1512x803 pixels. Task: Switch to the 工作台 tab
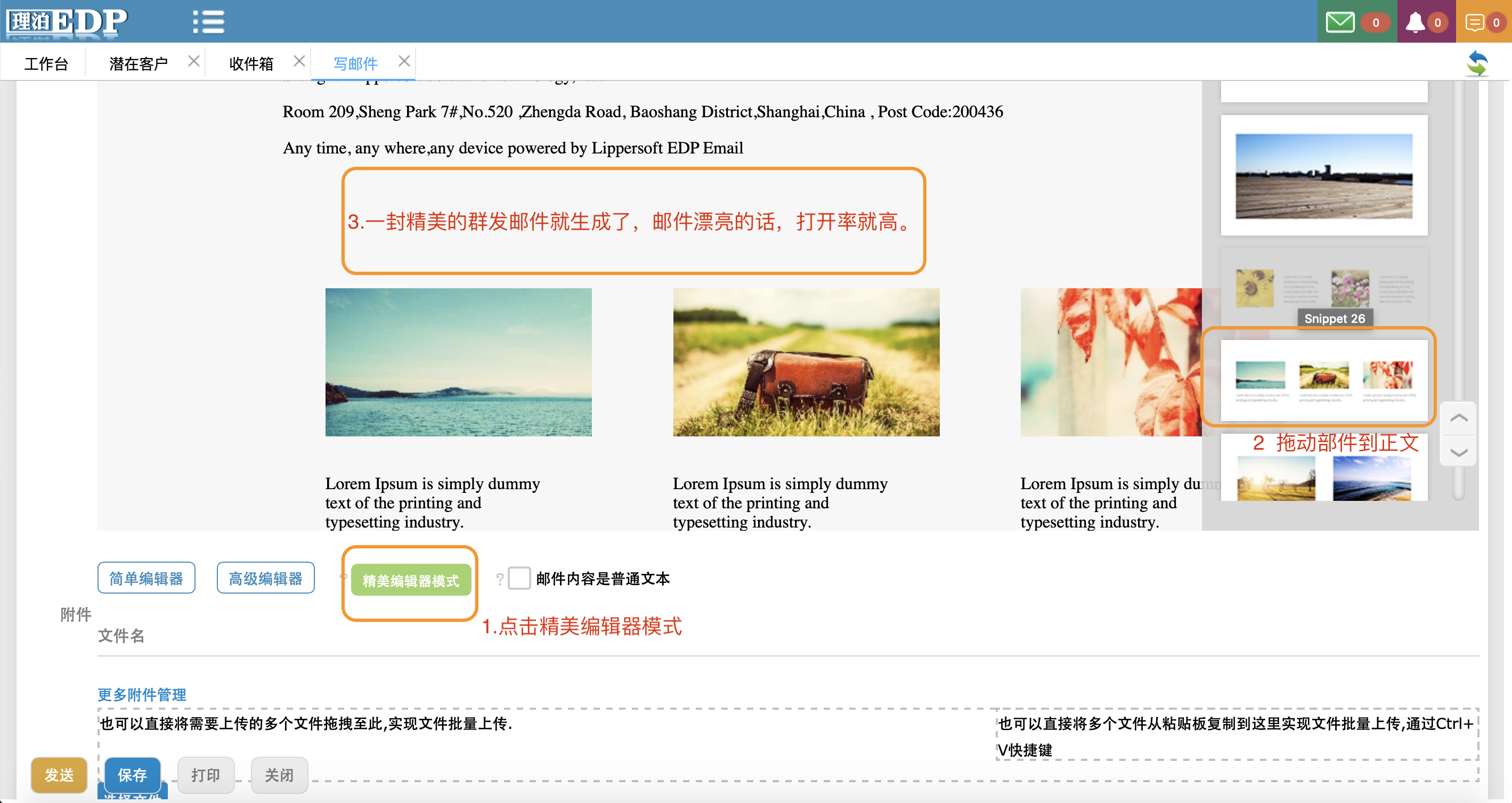click(x=46, y=63)
